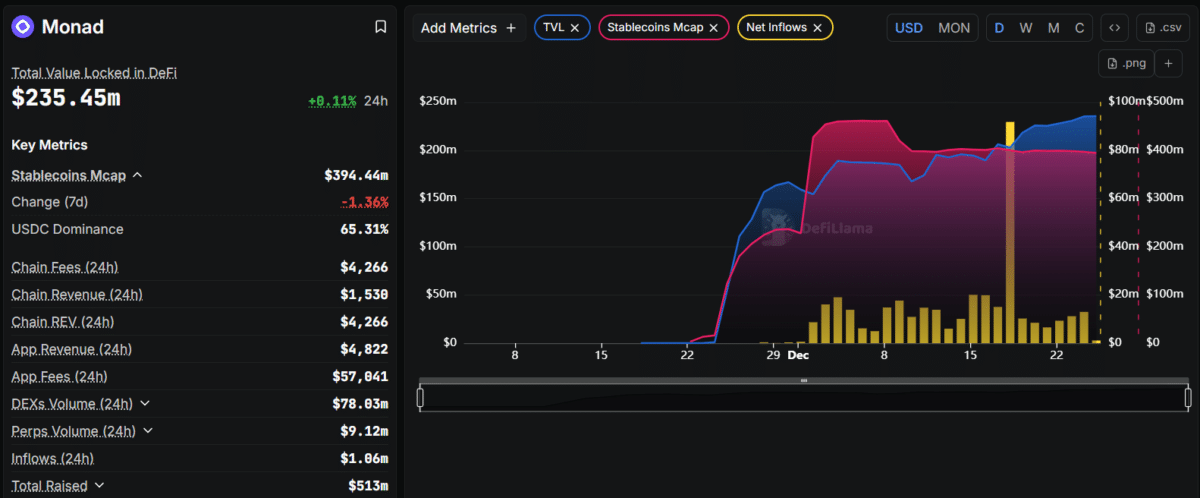This screenshot has width=1200, height=498.
Task: Click the Monad page title
Action: [72, 27]
